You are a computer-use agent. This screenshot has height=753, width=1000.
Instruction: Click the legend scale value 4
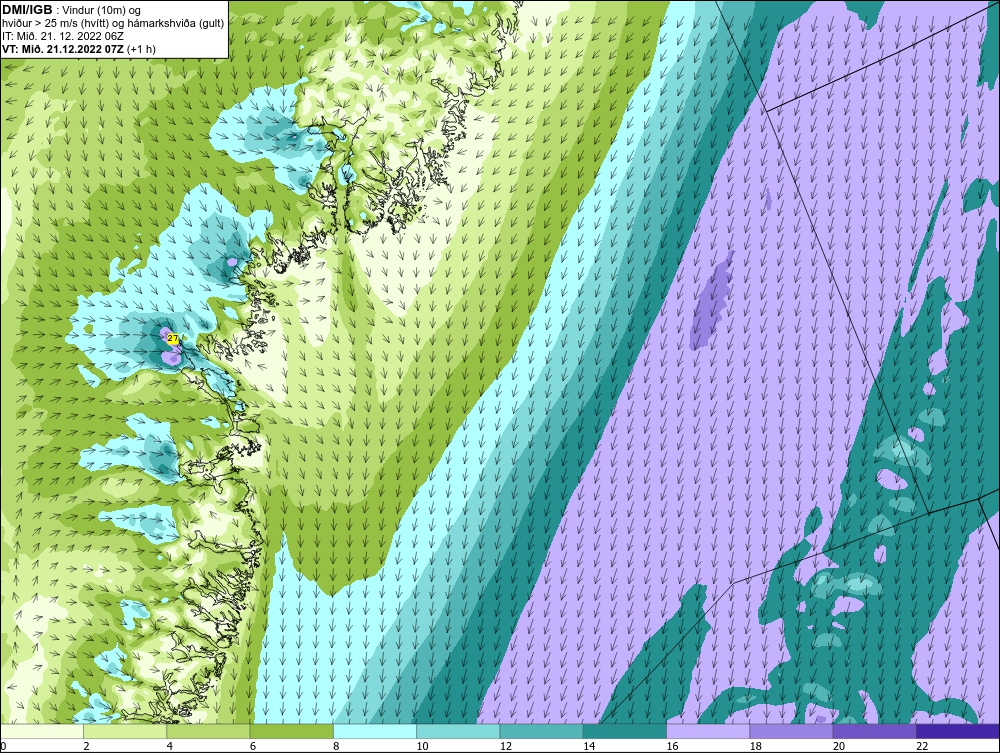click(170, 747)
